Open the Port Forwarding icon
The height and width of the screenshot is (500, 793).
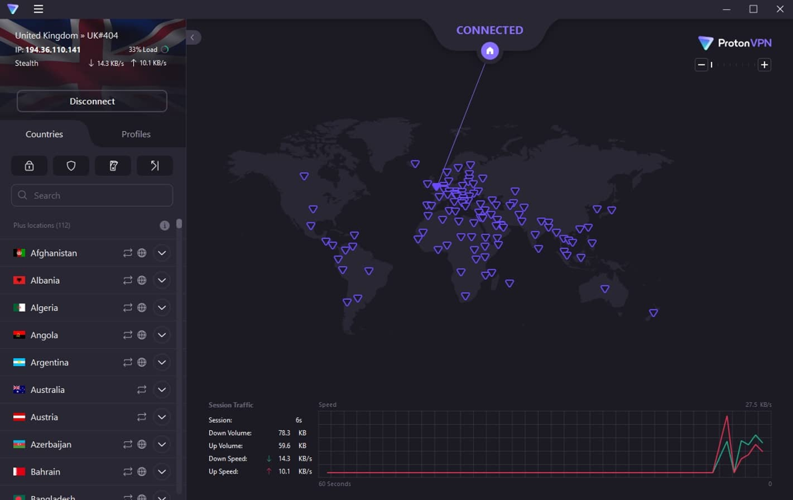pyautogui.click(x=155, y=166)
